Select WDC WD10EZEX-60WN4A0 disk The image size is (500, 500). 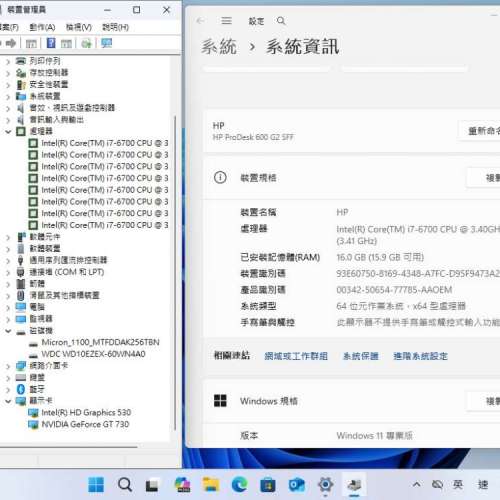(x=93, y=354)
